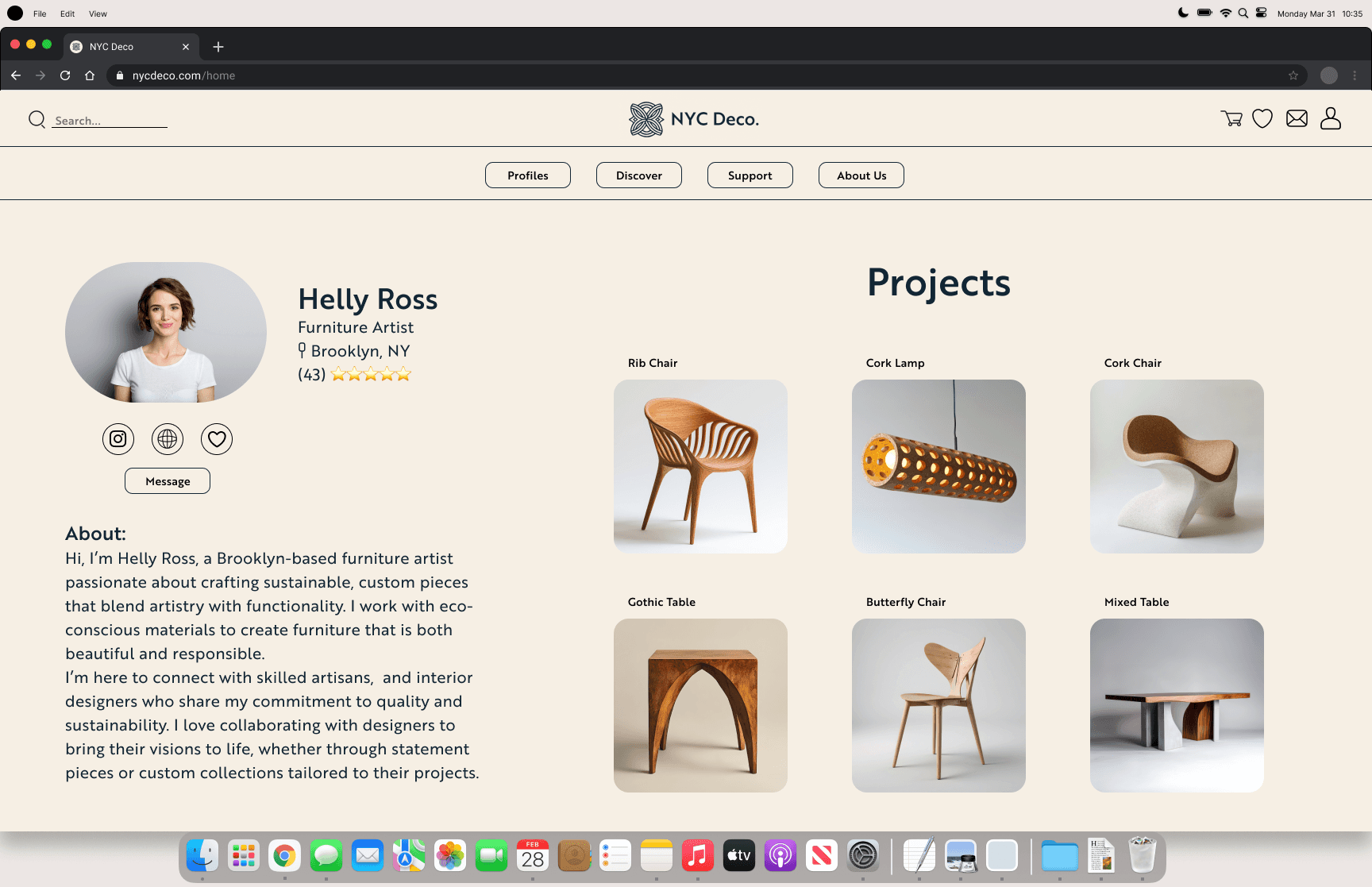Open the Edit menu
This screenshot has width=1372, height=887.
(x=67, y=13)
